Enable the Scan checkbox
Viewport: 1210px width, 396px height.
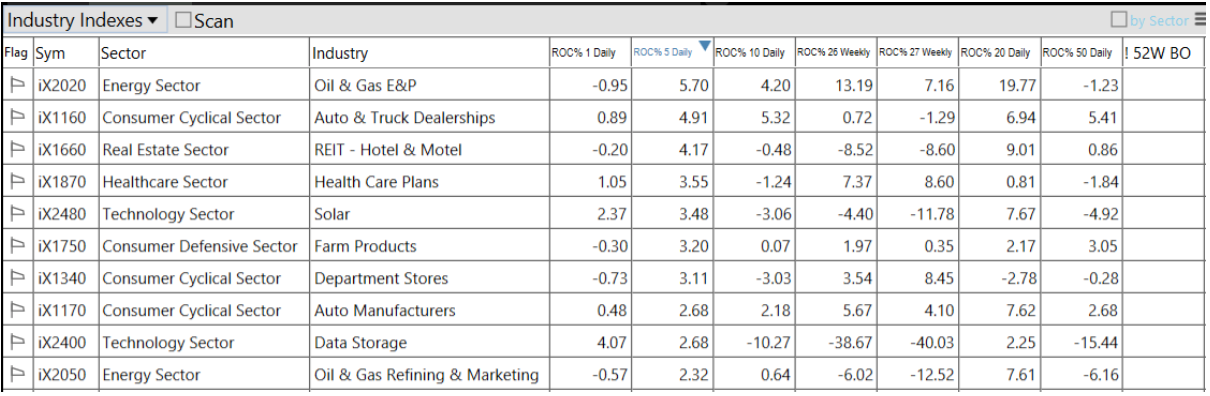tap(183, 20)
